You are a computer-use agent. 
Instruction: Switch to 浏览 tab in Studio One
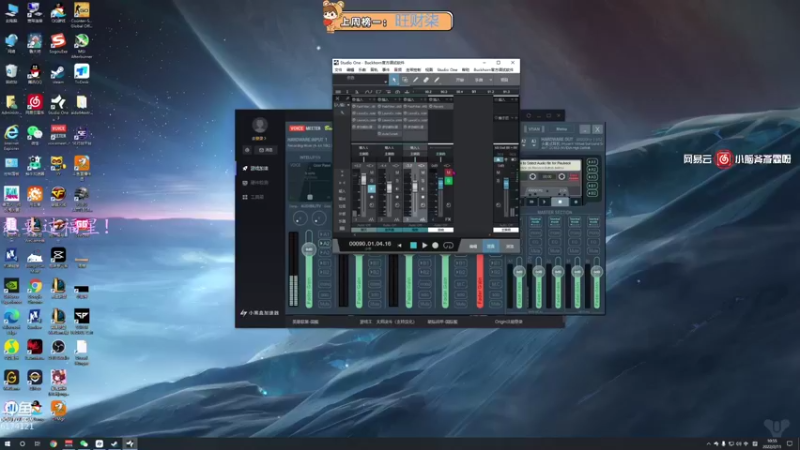click(x=509, y=246)
